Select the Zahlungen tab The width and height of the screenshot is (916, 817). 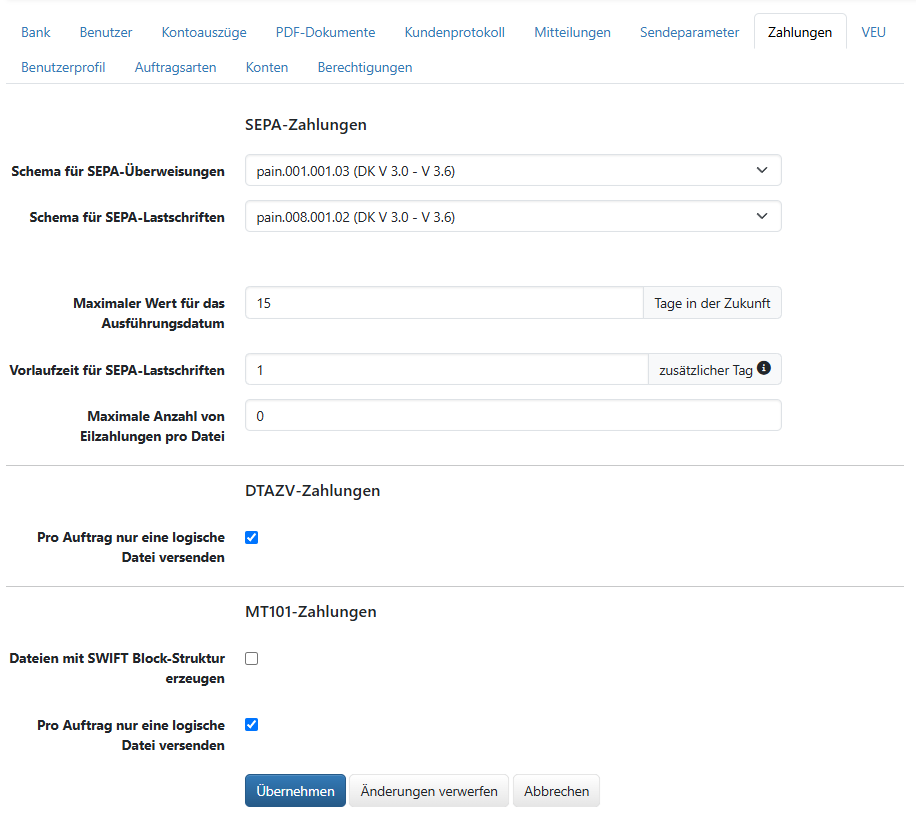pyautogui.click(x=800, y=32)
